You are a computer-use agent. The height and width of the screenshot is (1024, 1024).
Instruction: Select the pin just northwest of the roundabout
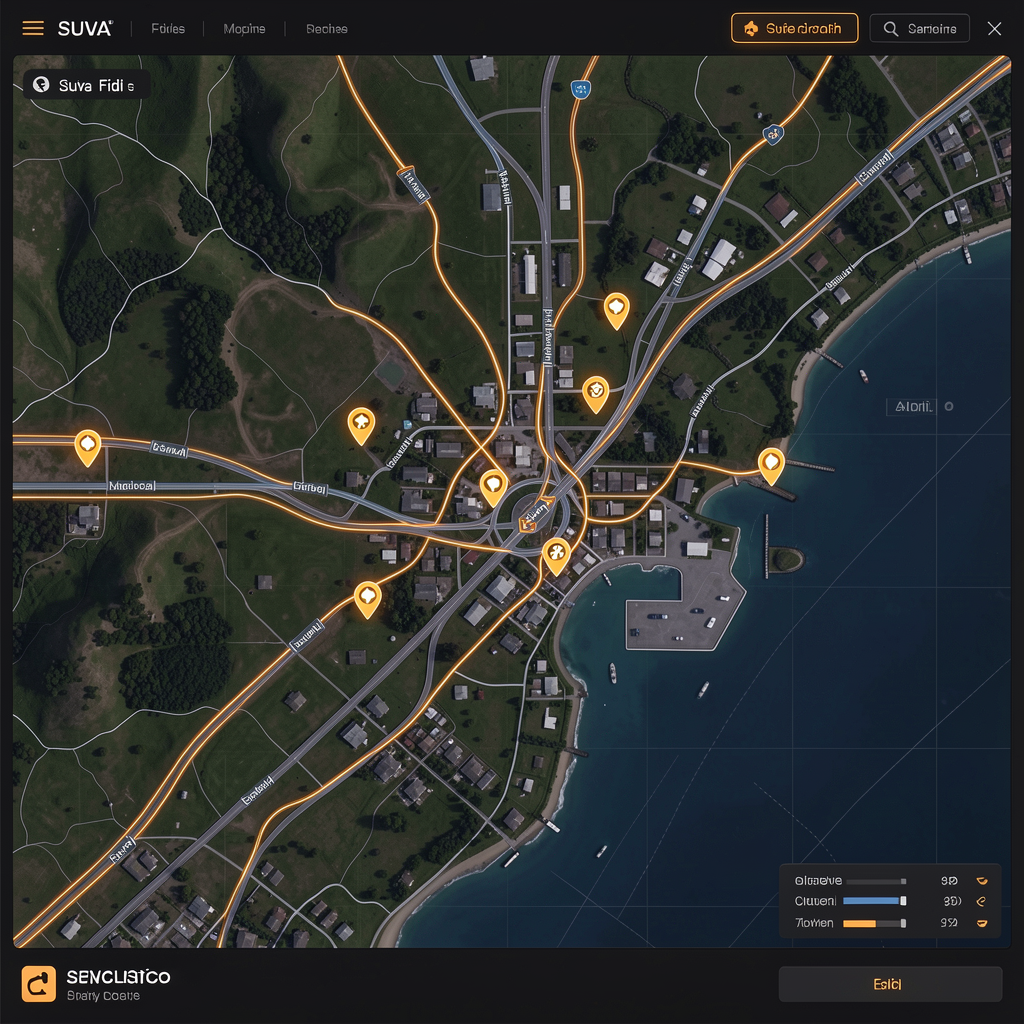tap(493, 487)
